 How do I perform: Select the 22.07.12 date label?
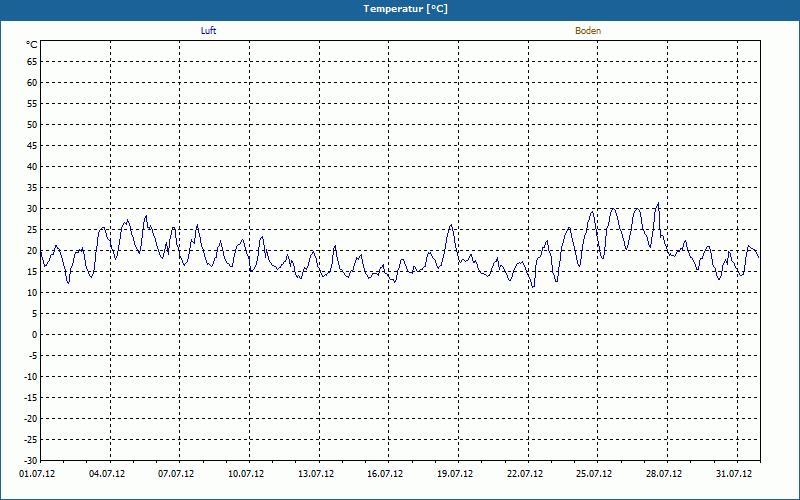[525, 474]
